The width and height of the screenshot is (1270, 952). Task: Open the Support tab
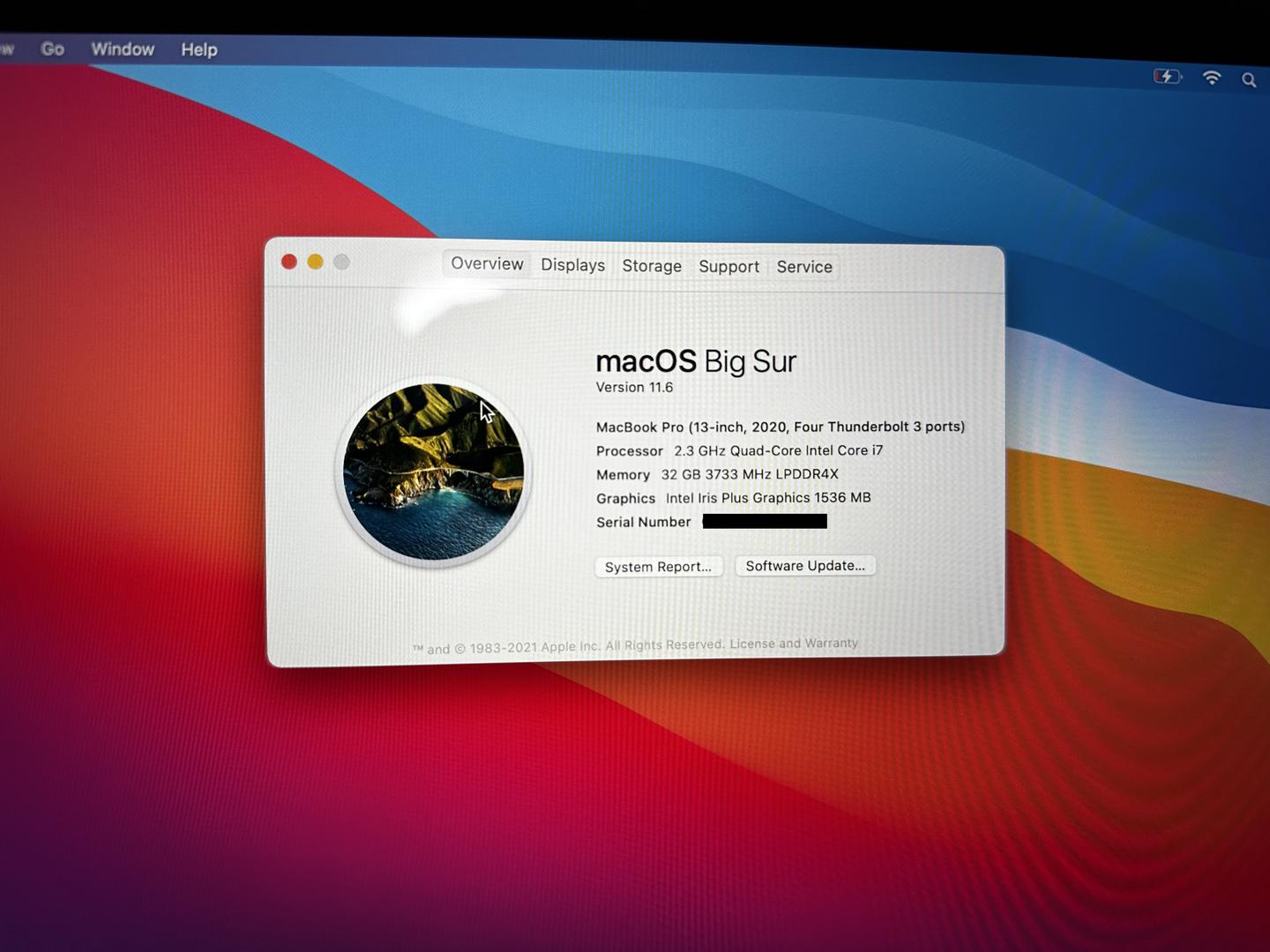(728, 266)
